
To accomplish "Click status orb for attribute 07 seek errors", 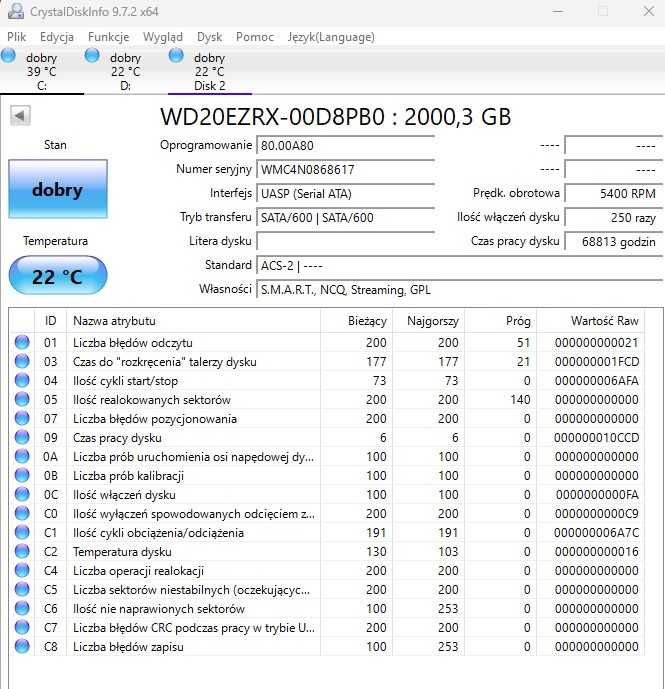I will (x=22, y=418).
